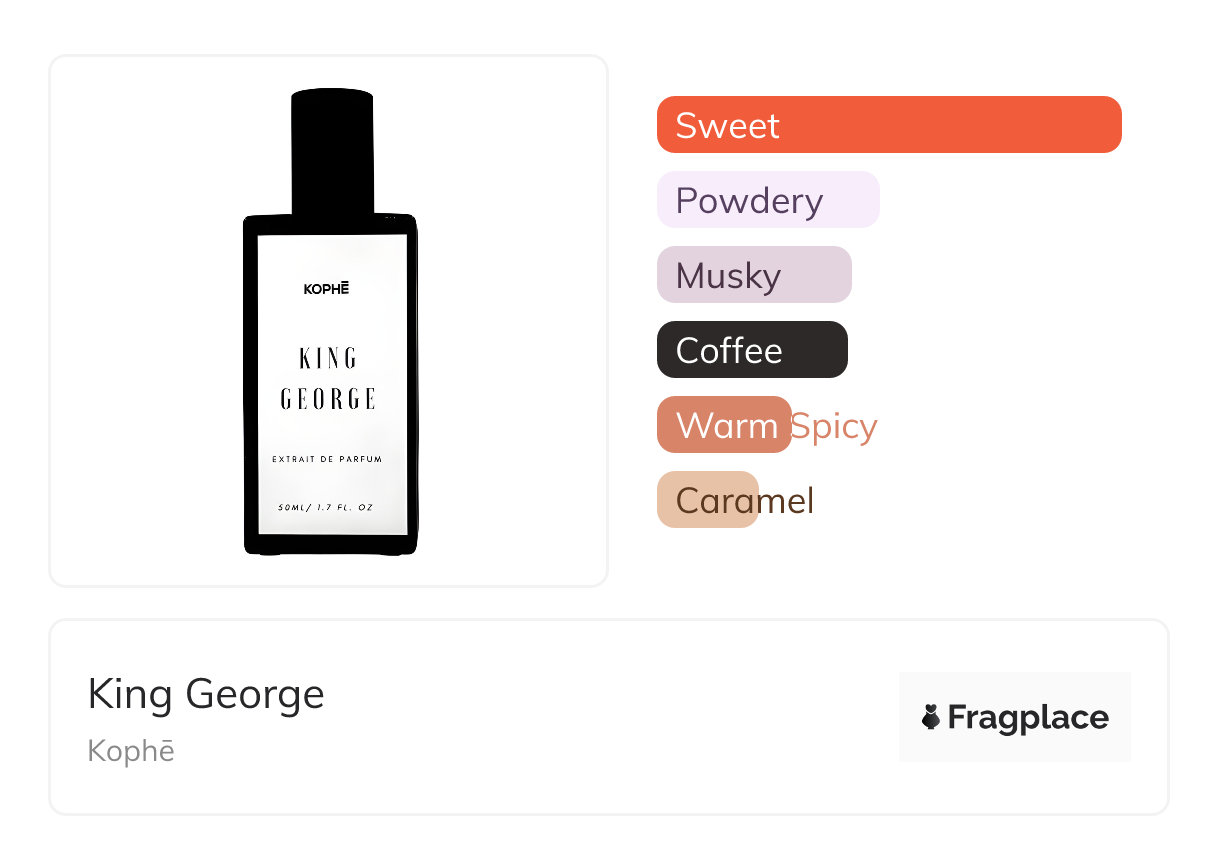Viewport: 1218px width, 864px height.
Task: Select the Caramel accord bar
Action: point(708,500)
